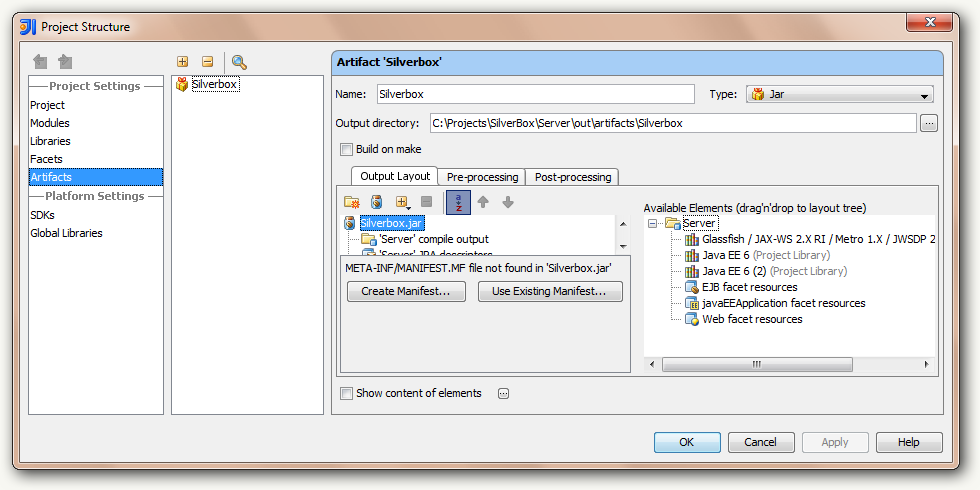Click the Silverbox.jar archive icon
Image resolution: width=980 pixels, height=490 pixels.
click(350, 223)
